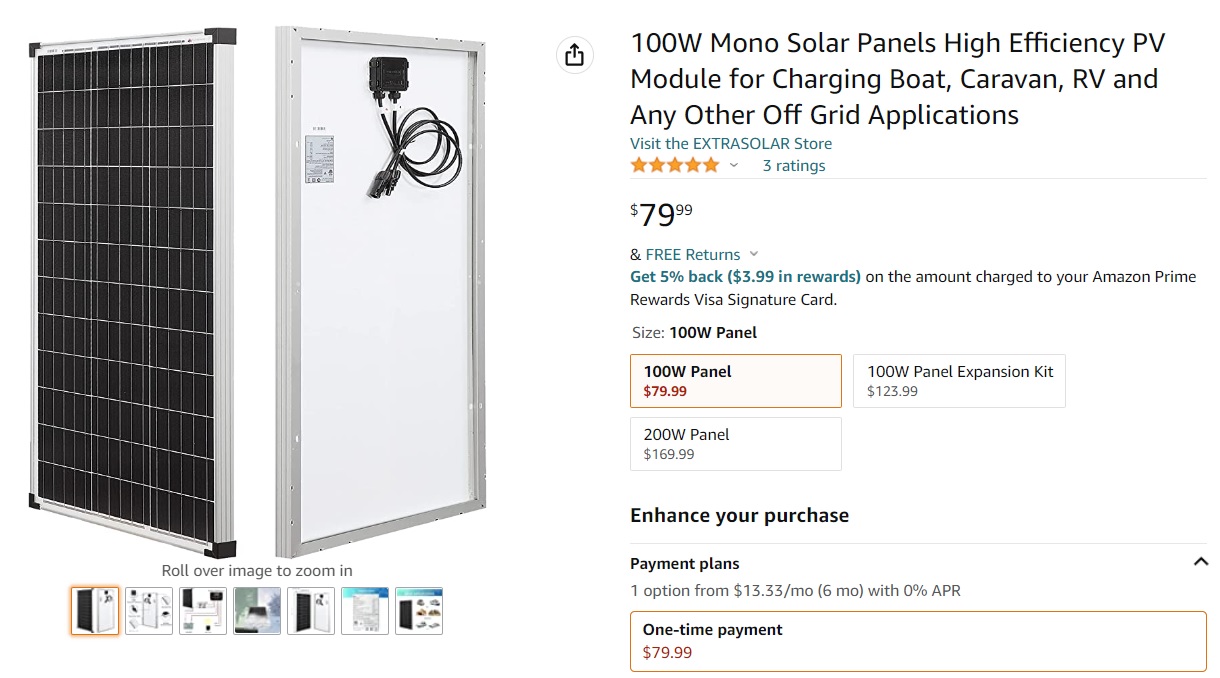Open the star rating breakdown chevron

pos(734,166)
